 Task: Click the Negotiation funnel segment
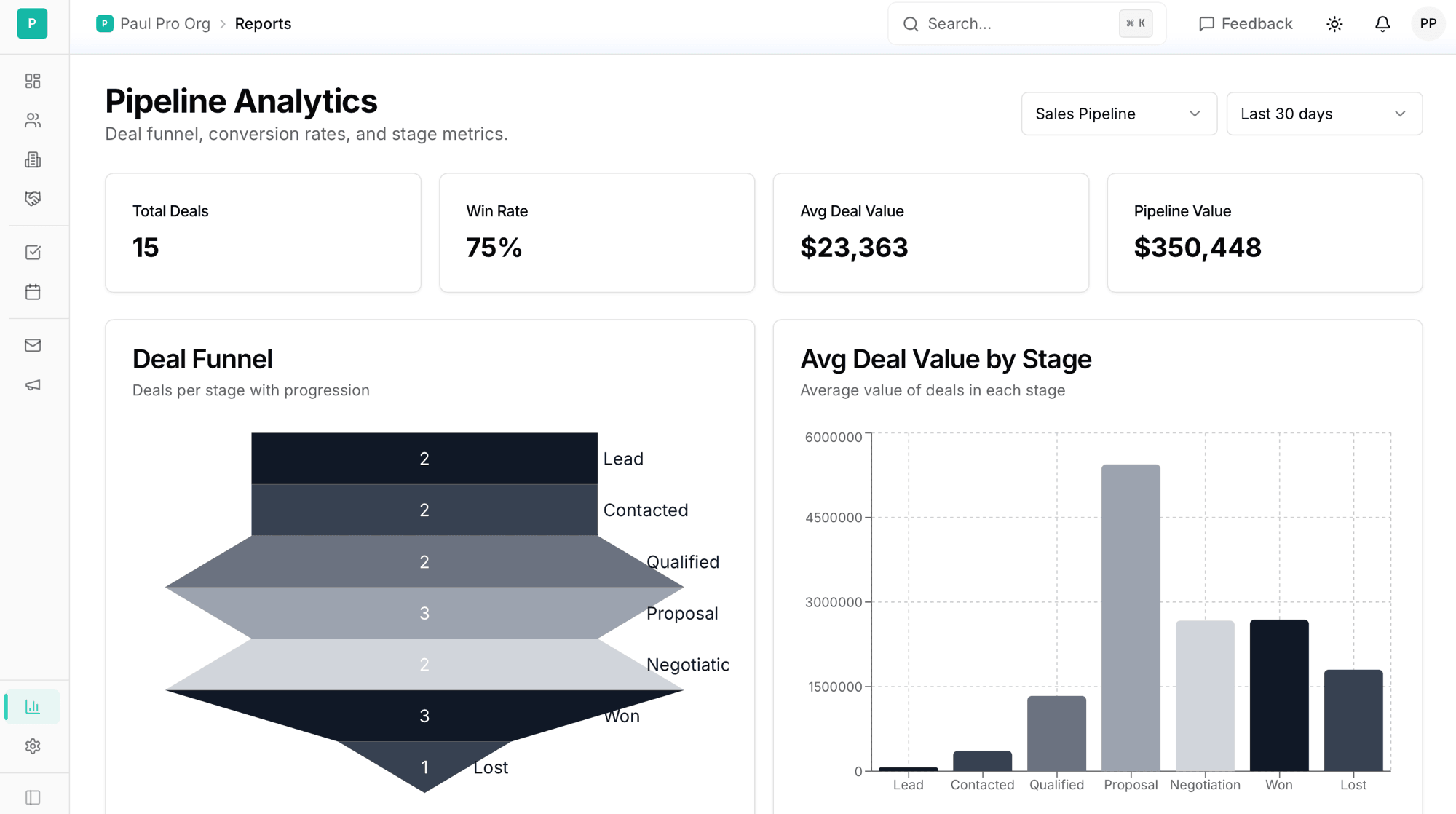click(424, 664)
